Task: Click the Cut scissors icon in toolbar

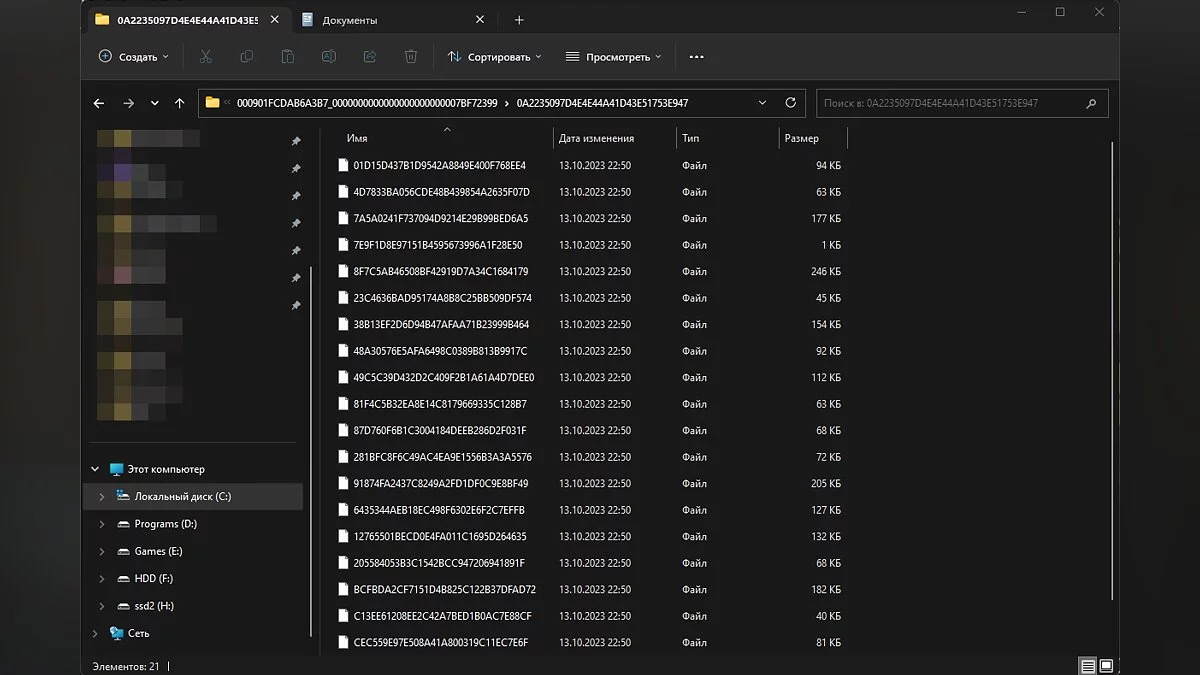Action: coord(206,57)
